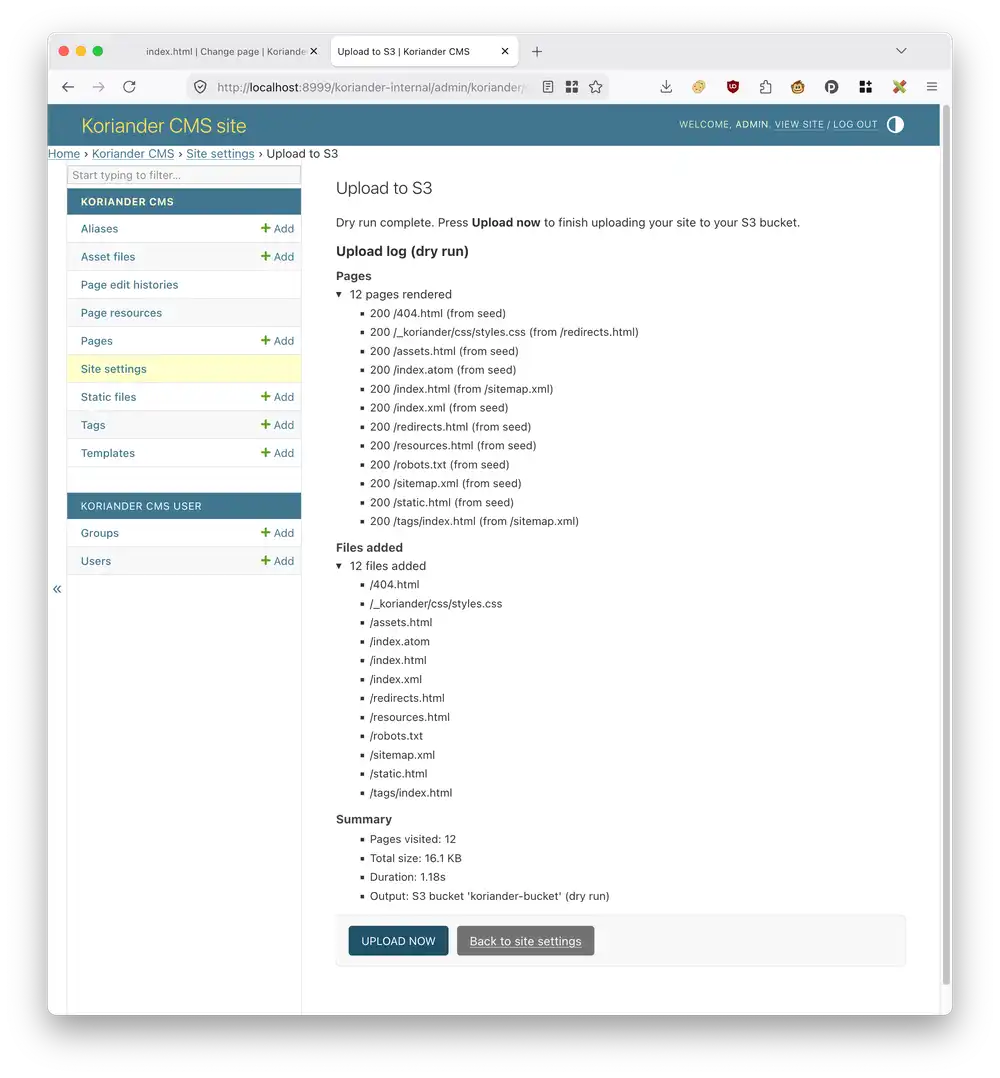
Task: Collapse the '12 pages rendered' disclosure triangle
Action: 339,294
